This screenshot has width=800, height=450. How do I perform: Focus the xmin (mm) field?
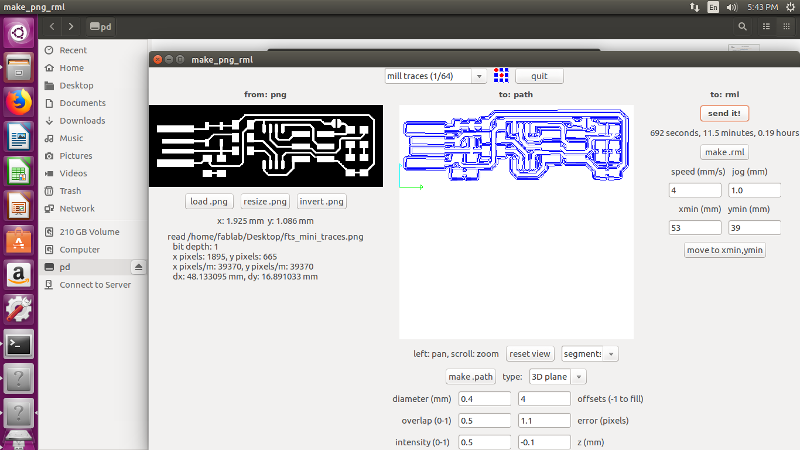[695, 228]
